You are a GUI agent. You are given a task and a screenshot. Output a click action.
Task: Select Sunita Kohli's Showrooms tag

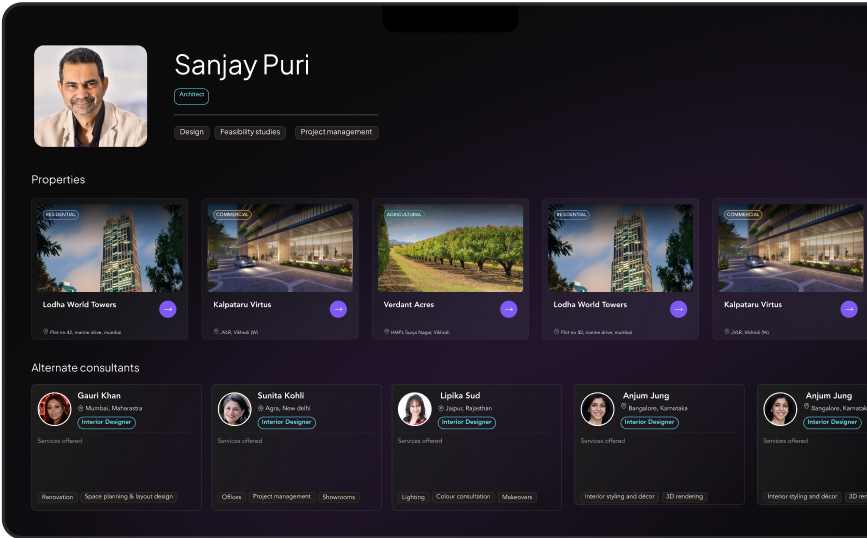tap(339, 497)
